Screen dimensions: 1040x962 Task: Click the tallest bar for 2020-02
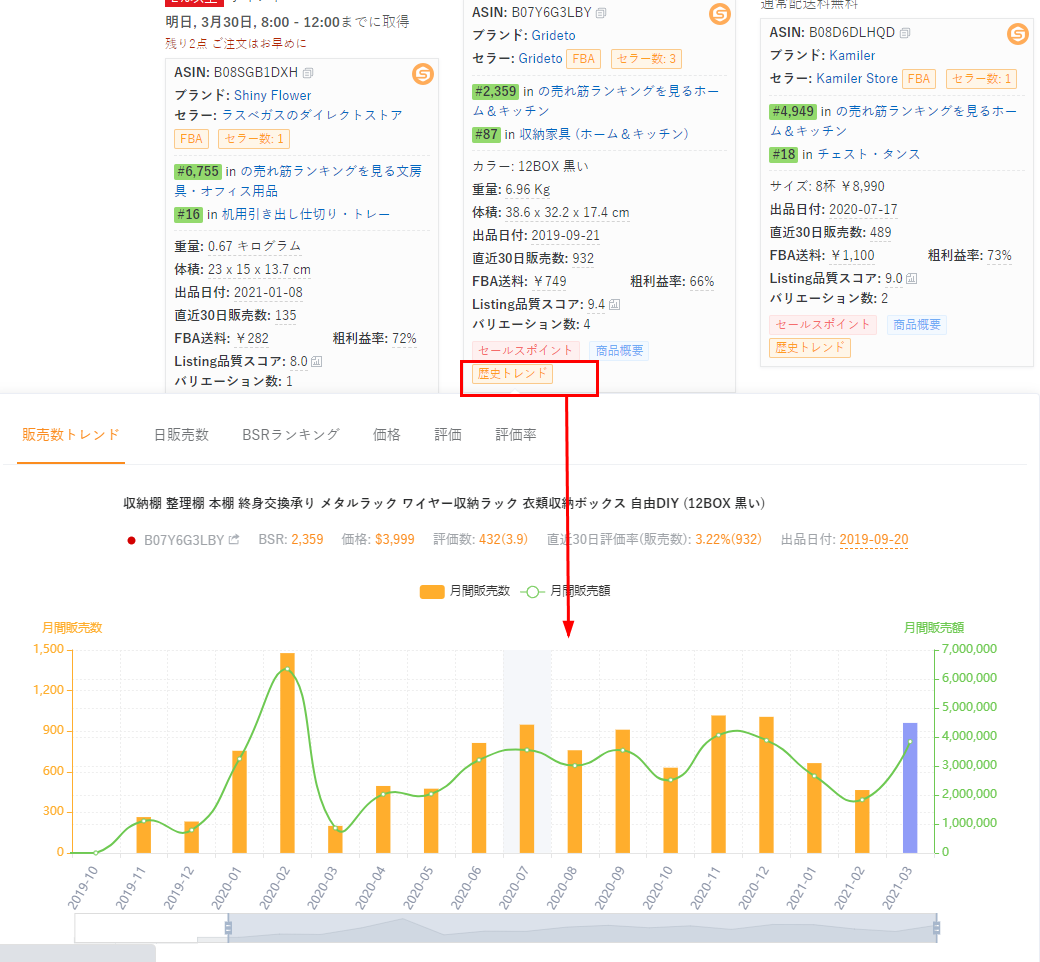point(287,753)
